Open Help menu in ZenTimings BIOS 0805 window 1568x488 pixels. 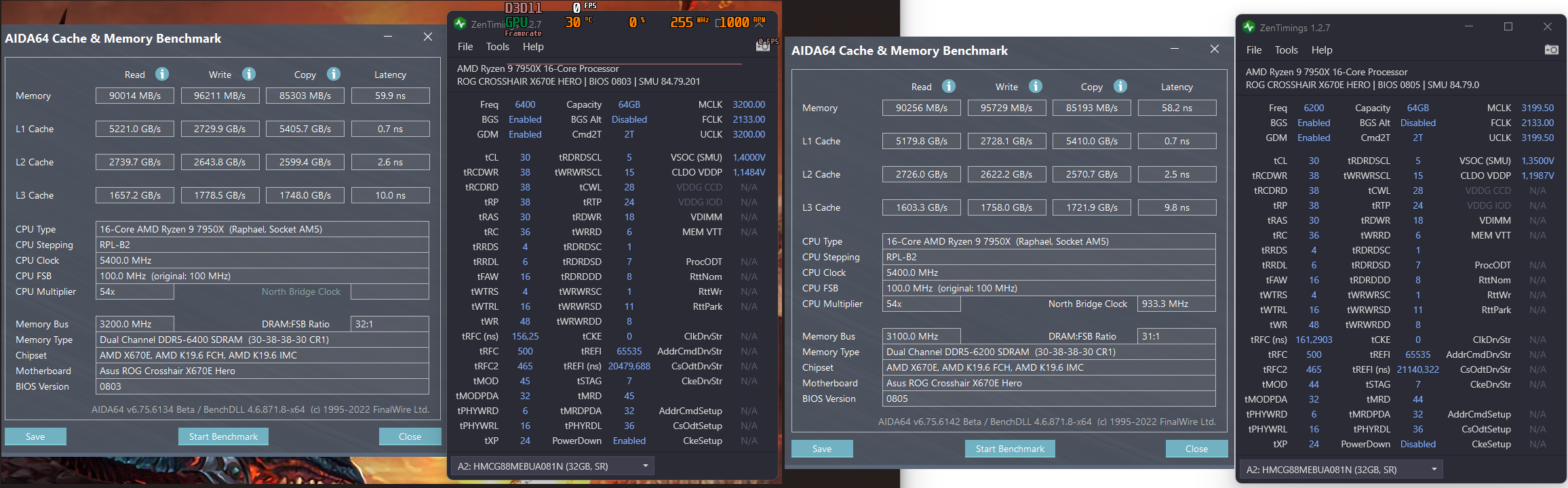coord(1322,50)
